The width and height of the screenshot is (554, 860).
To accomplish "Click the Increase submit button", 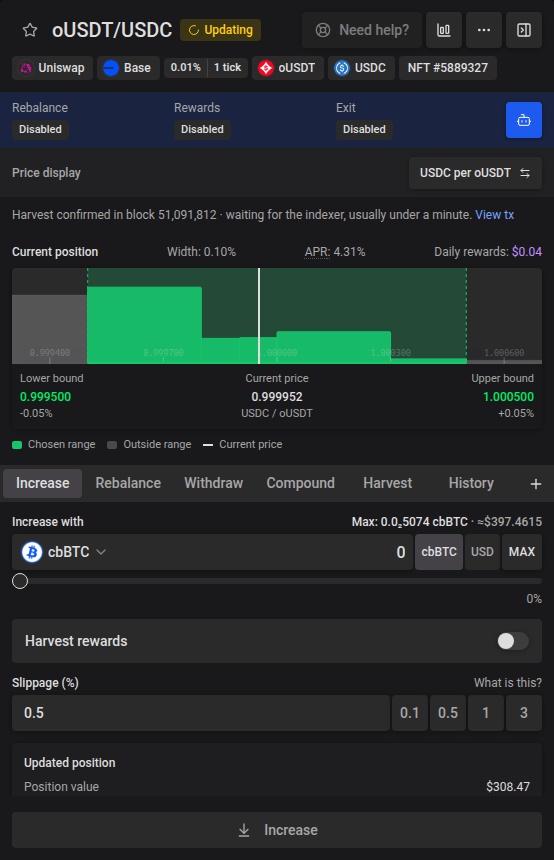I will coord(277,830).
